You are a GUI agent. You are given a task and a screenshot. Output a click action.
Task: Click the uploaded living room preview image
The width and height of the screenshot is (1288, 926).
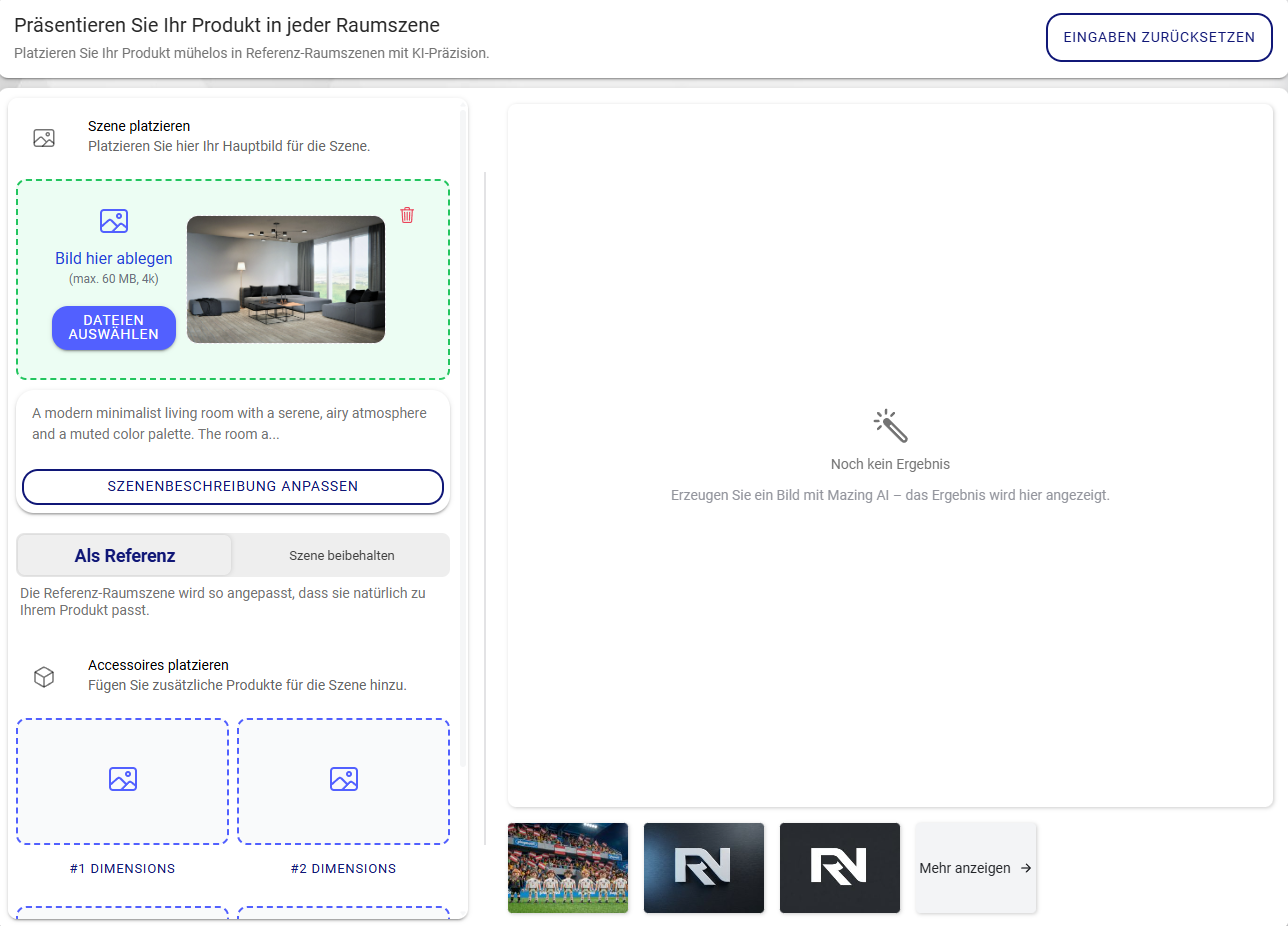(286, 280)
